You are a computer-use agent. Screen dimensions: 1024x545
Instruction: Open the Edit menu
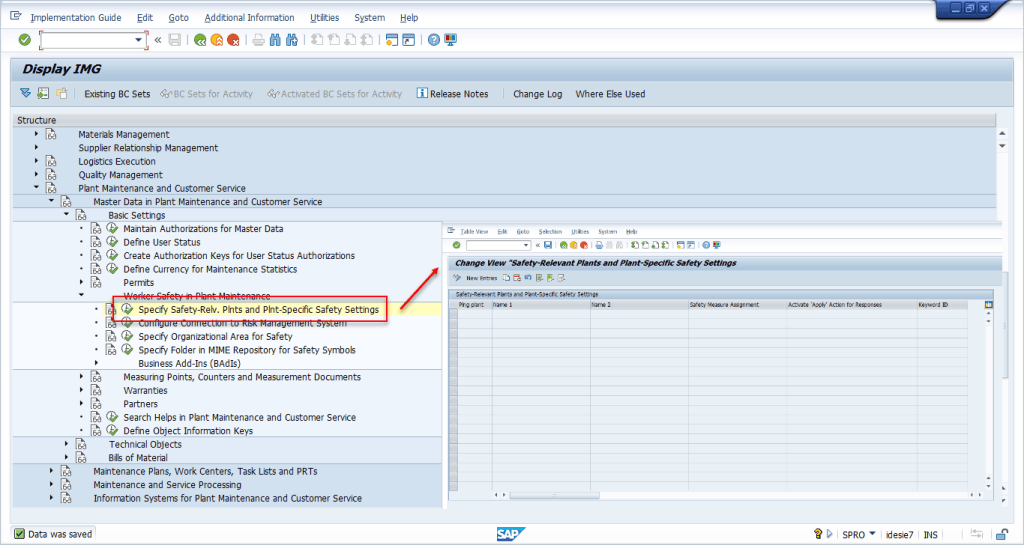[x=145, y=18]
